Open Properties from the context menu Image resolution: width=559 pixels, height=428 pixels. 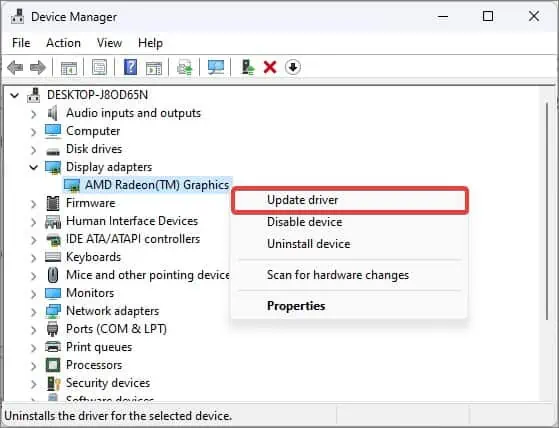coord(349,306)
